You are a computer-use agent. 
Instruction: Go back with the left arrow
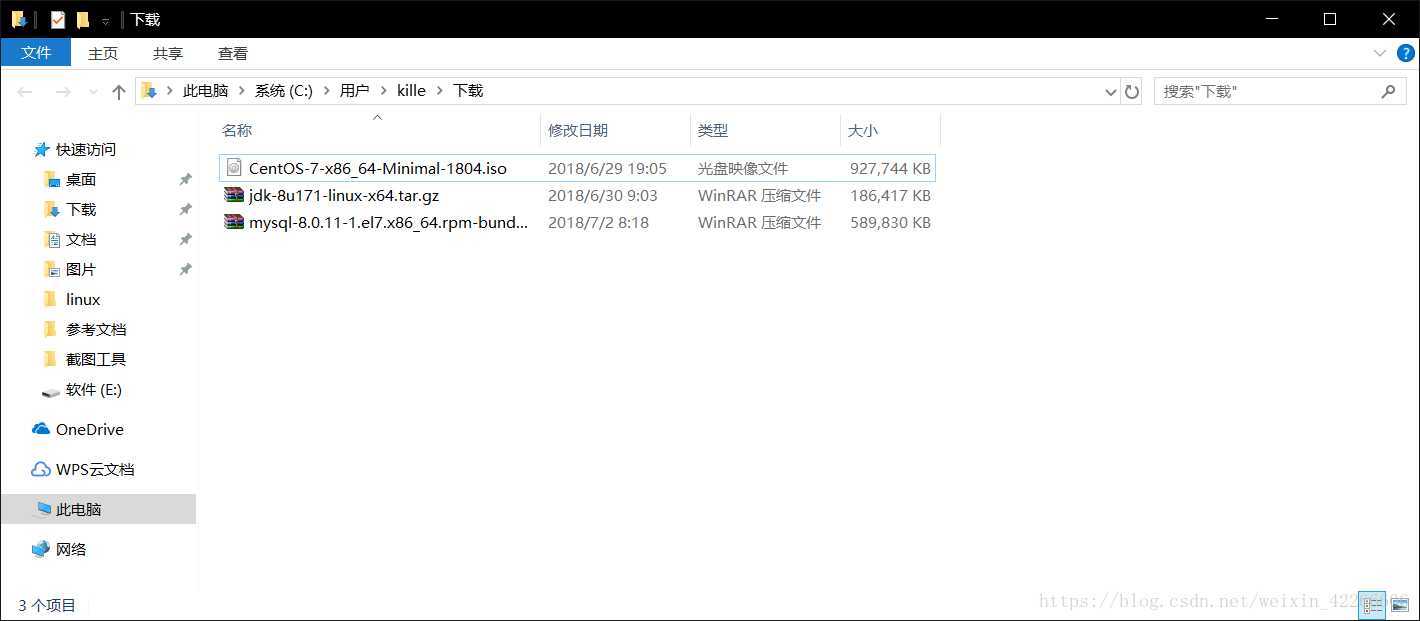click(x=26, y=91)
